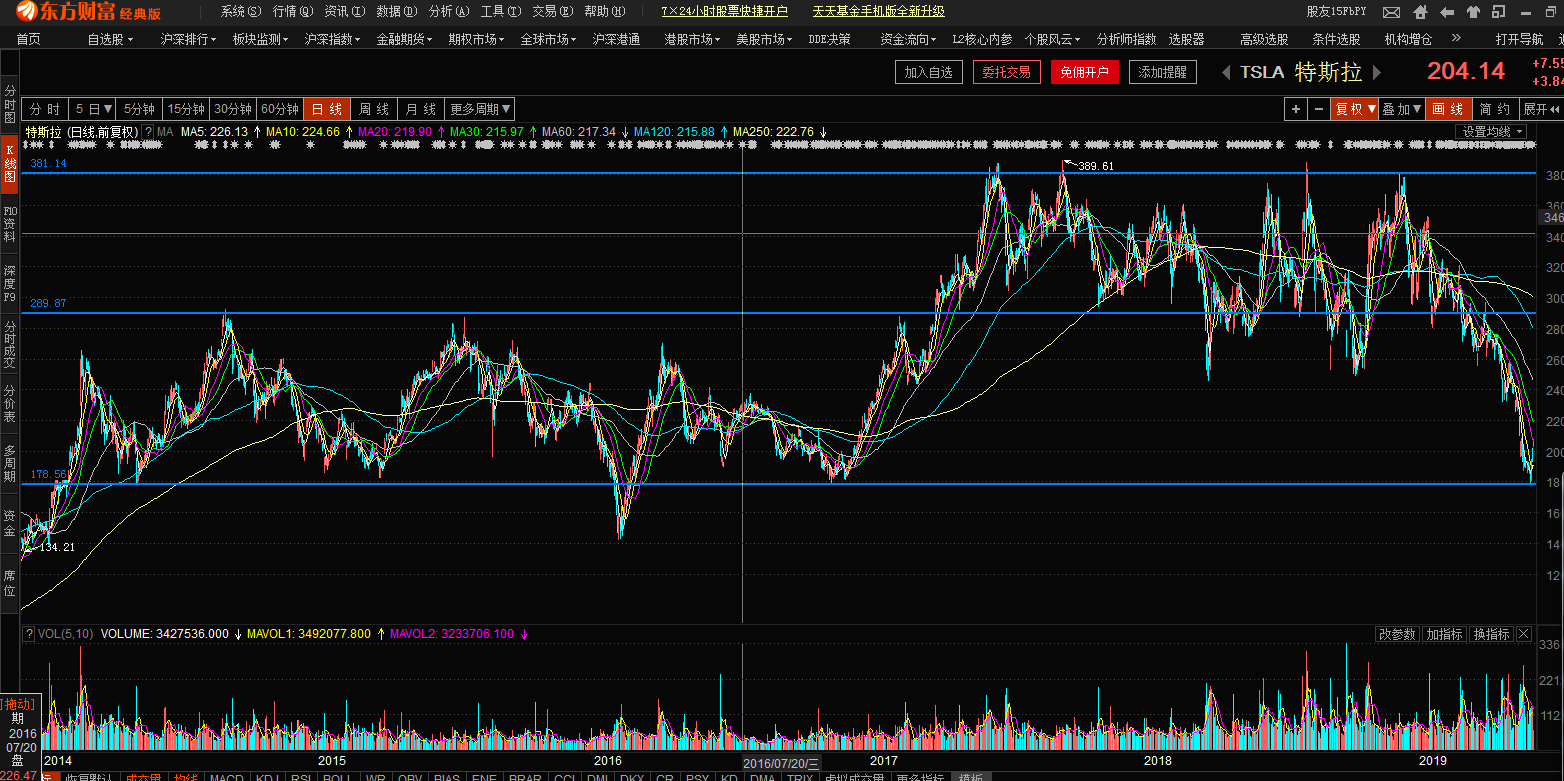Switch chart to 分时 period
1564x781 pixels.
pyautogui.click(x=45, y=109)
